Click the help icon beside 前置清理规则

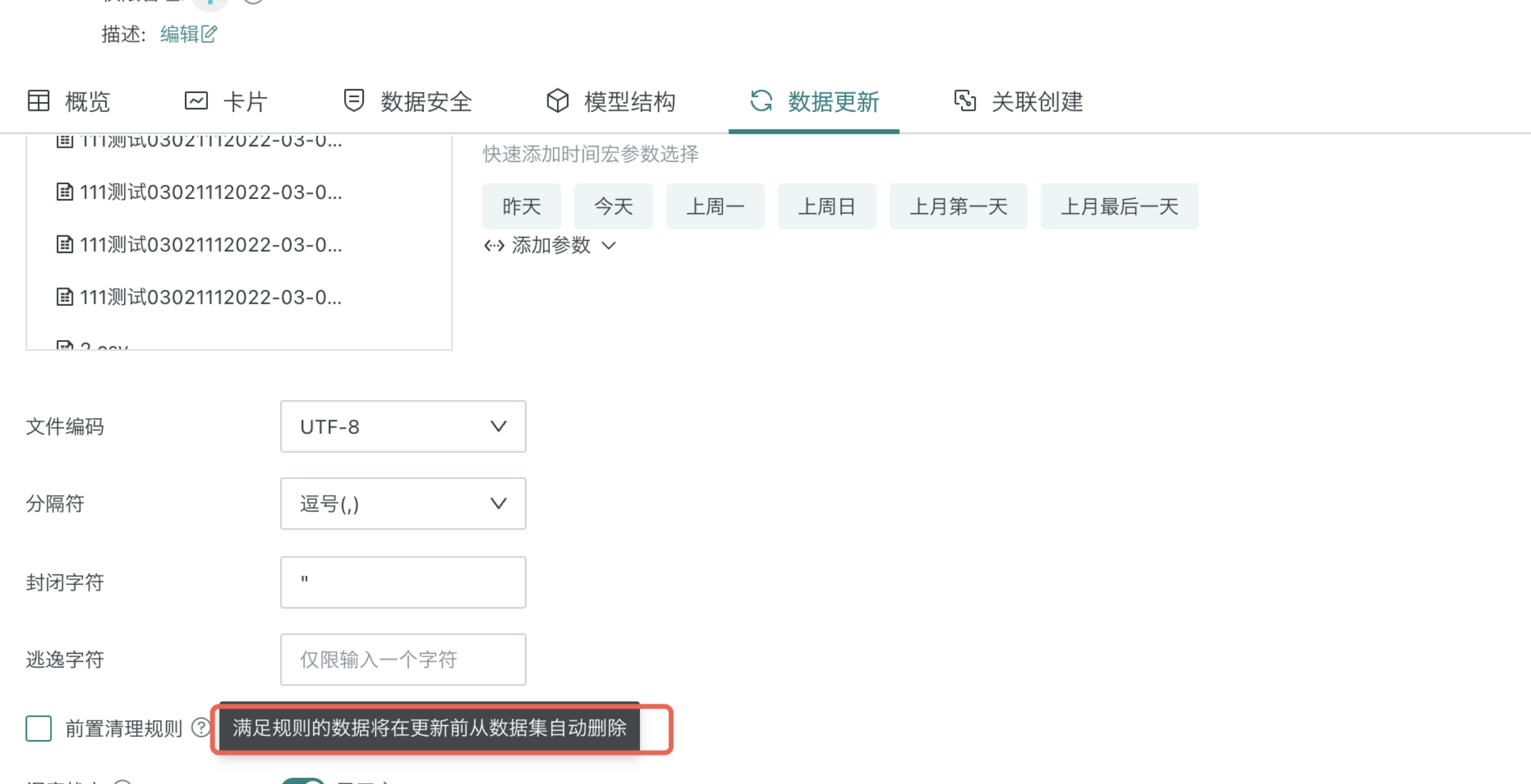coord(200,727)
